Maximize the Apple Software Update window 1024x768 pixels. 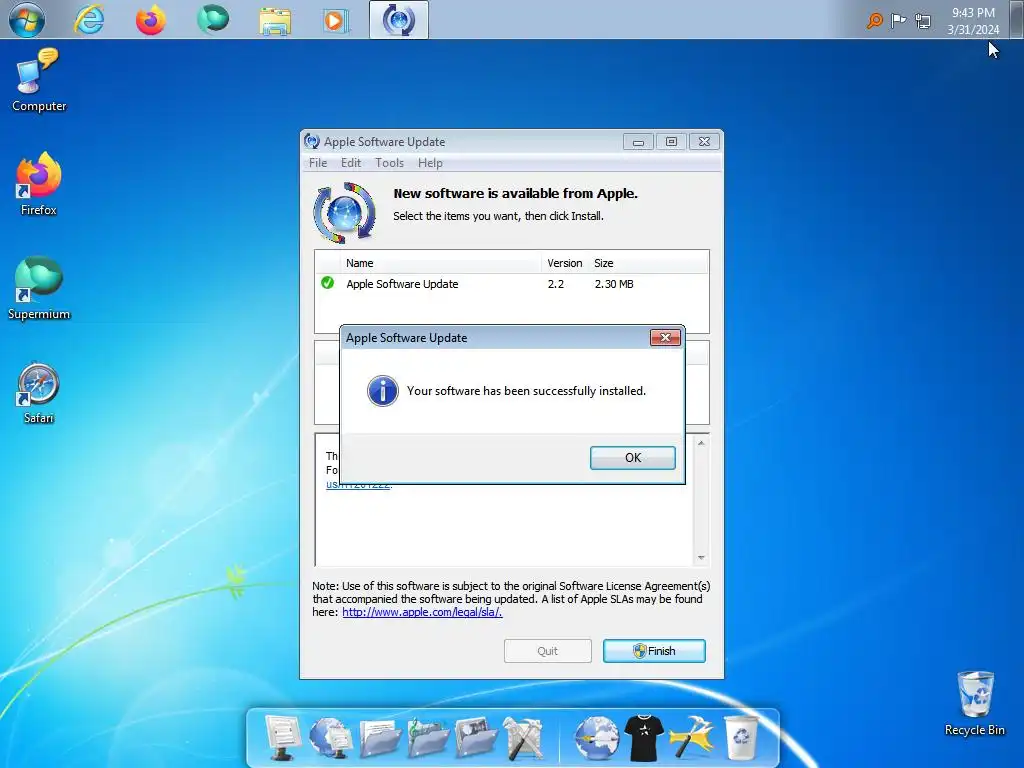point(671,142)
